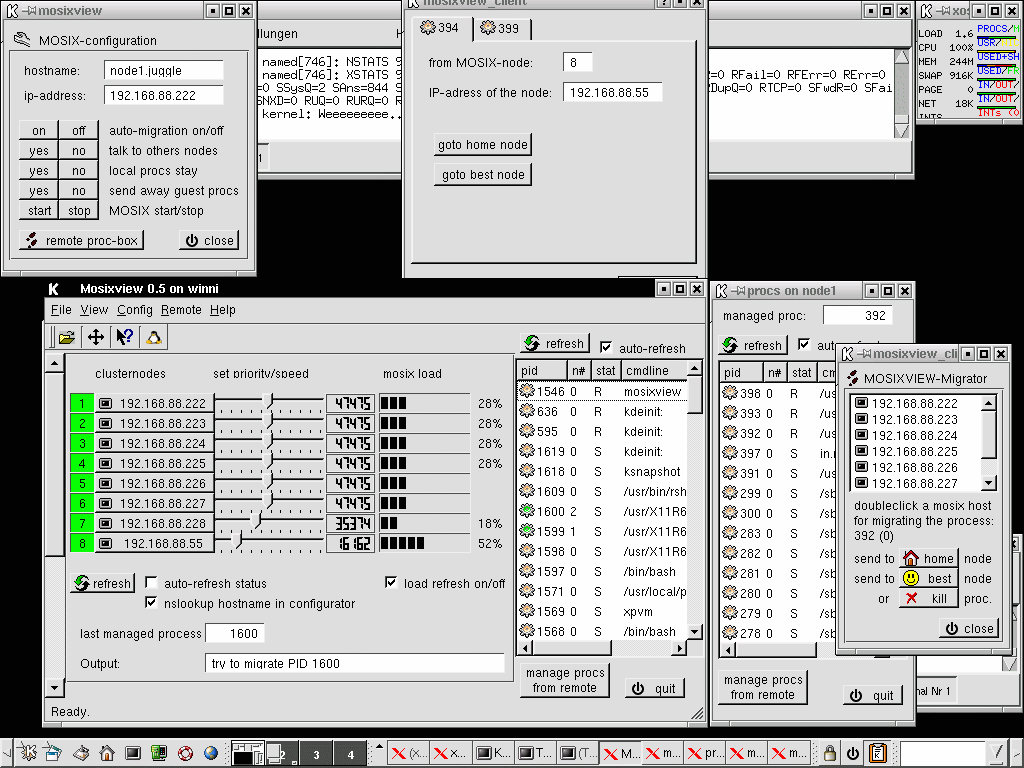The image size is (1024, 768).
Task: Launch the terminal icon in the KDE panel
Action: tap(133, 753)
